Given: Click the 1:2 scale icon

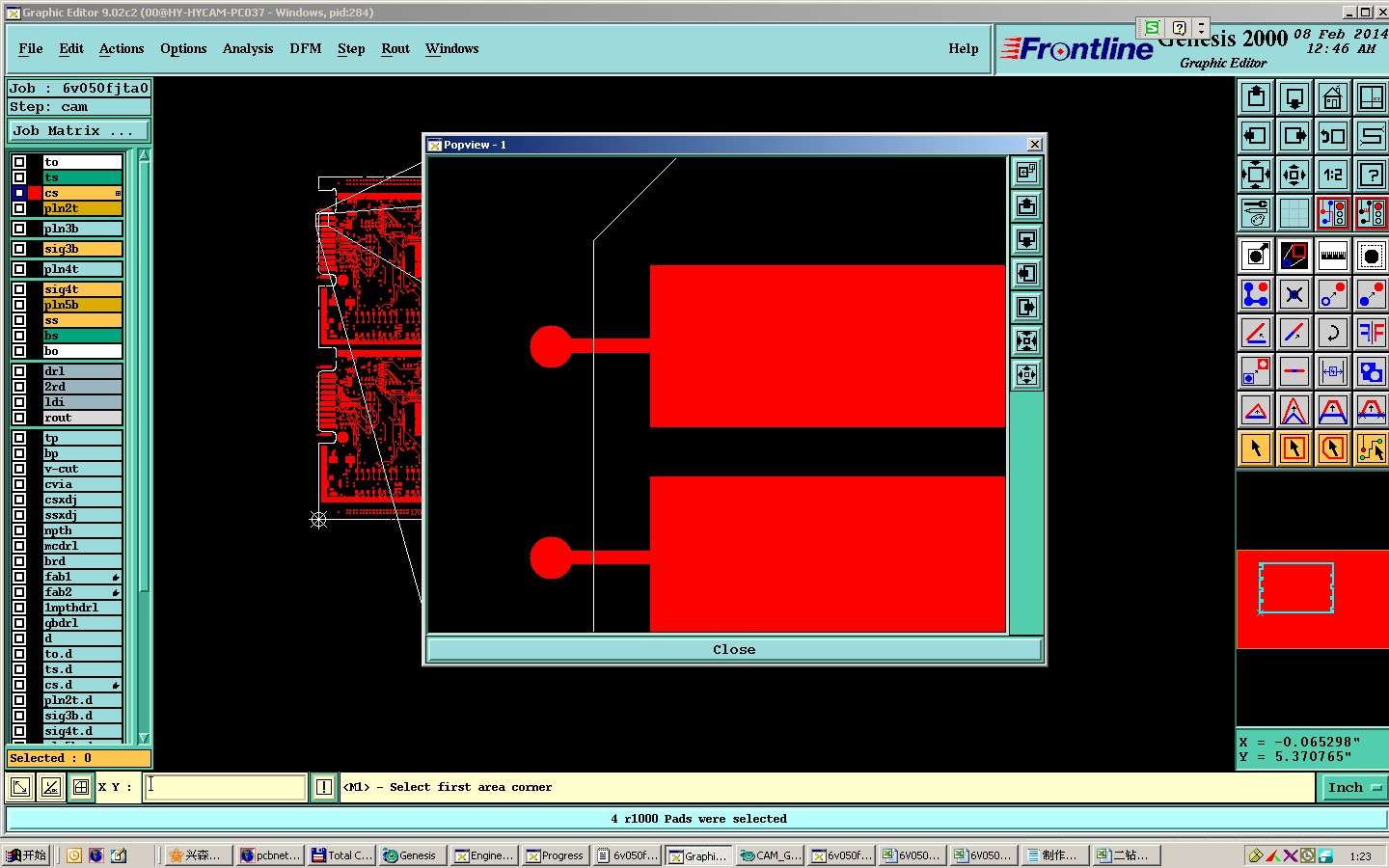Looking at the screenshot, I should point(1333,175).
